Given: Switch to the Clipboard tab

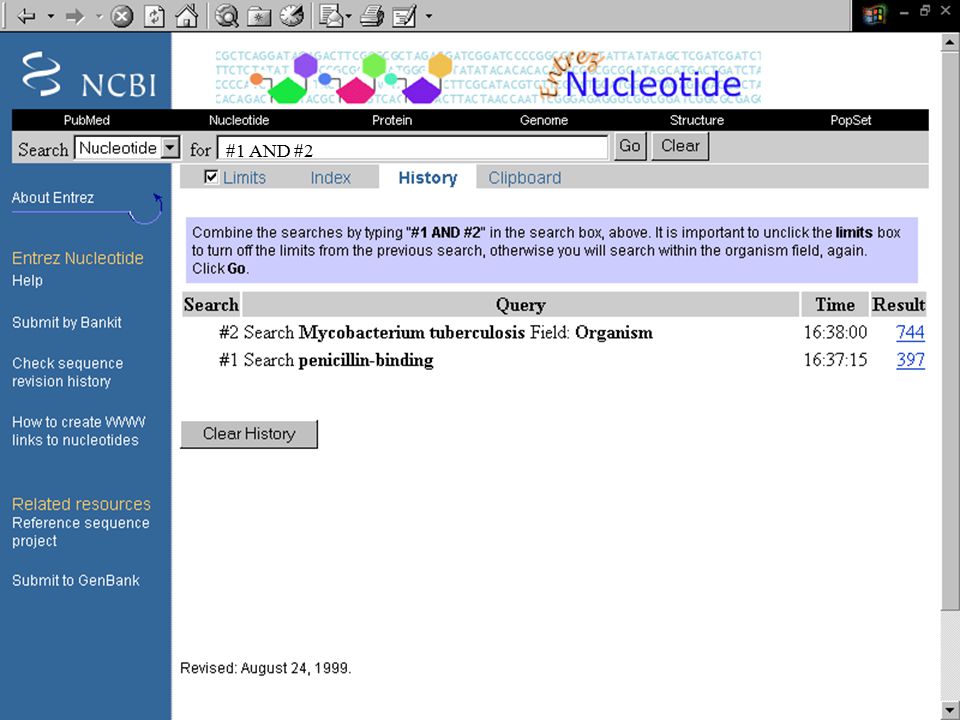Looking at the screenshot, I should click(x=525, y=178).
